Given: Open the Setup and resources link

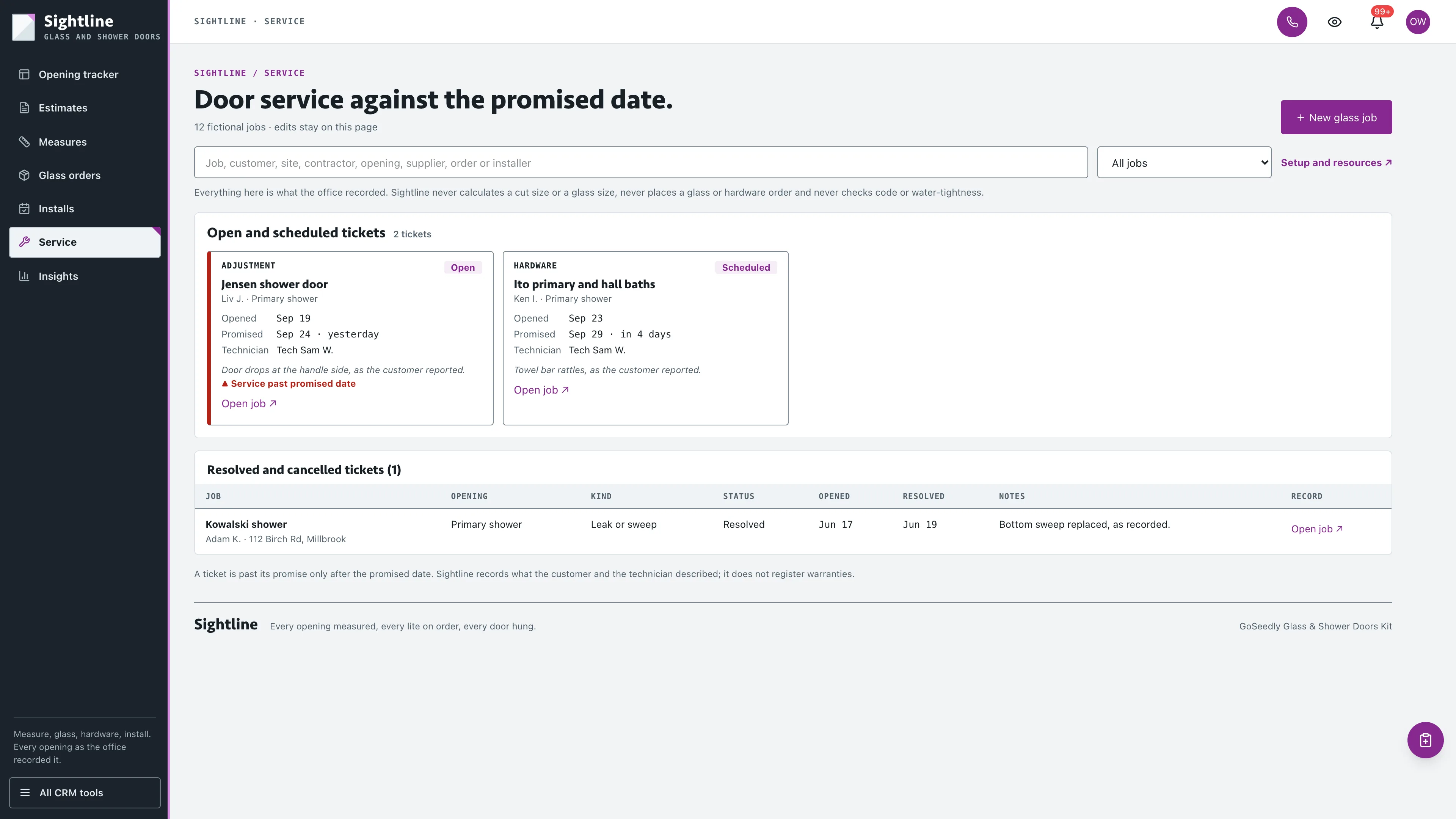Looking at the screenshot, I should coord(1336,163).
